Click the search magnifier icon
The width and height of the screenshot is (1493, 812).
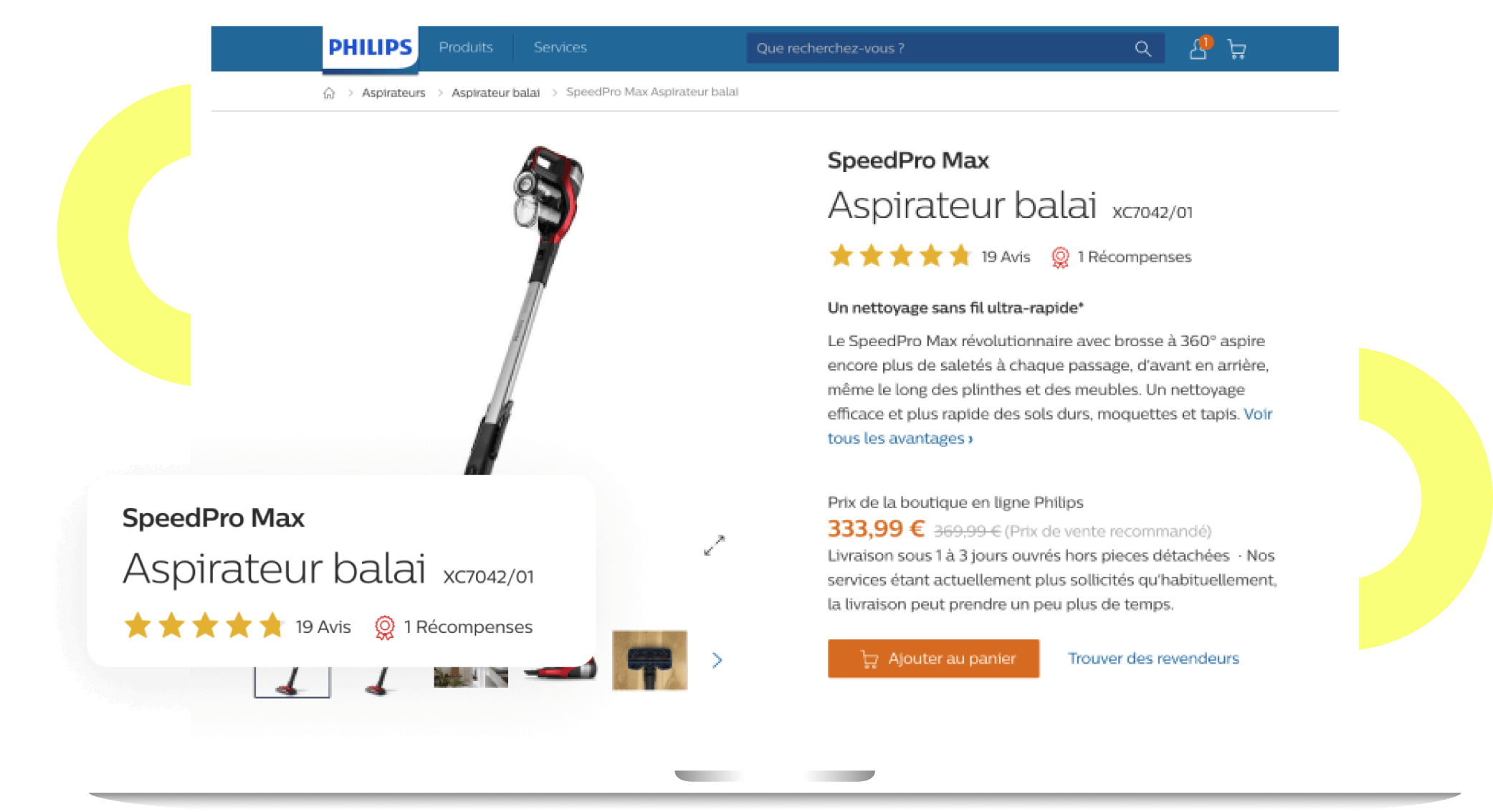[x=1143, y=49]
